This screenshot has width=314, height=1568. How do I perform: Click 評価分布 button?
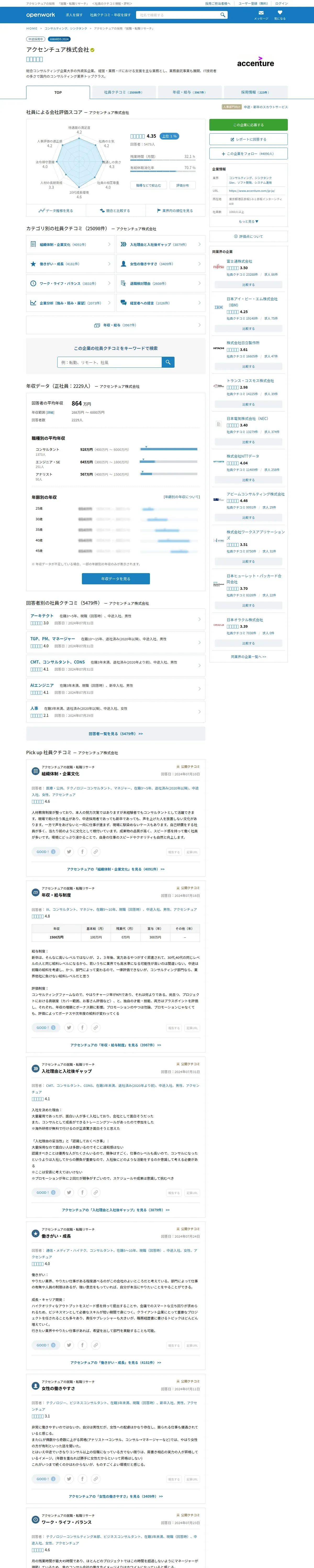[183, 185]
